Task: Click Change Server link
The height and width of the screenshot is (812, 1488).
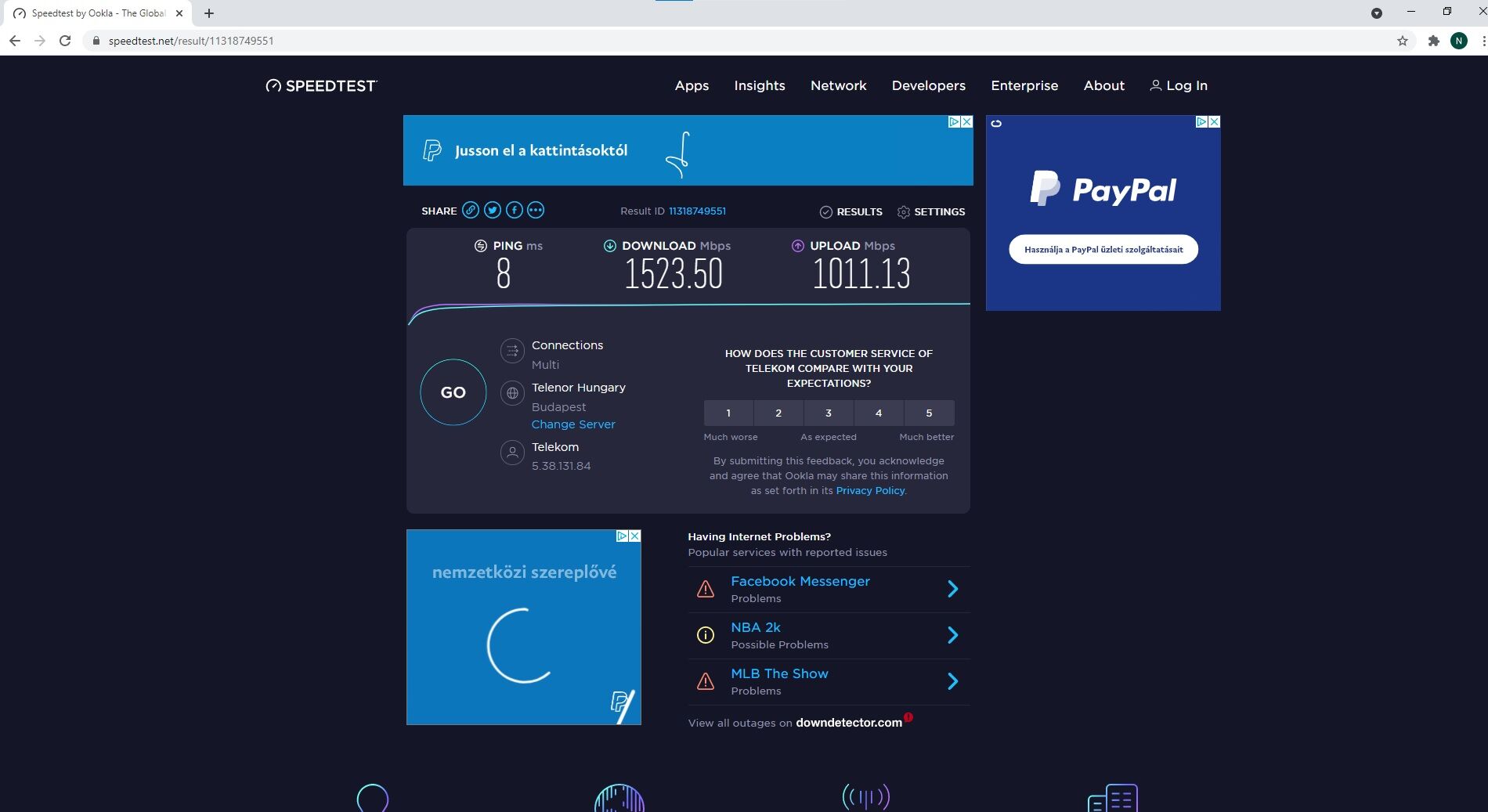Action: [x=573, y=424]
